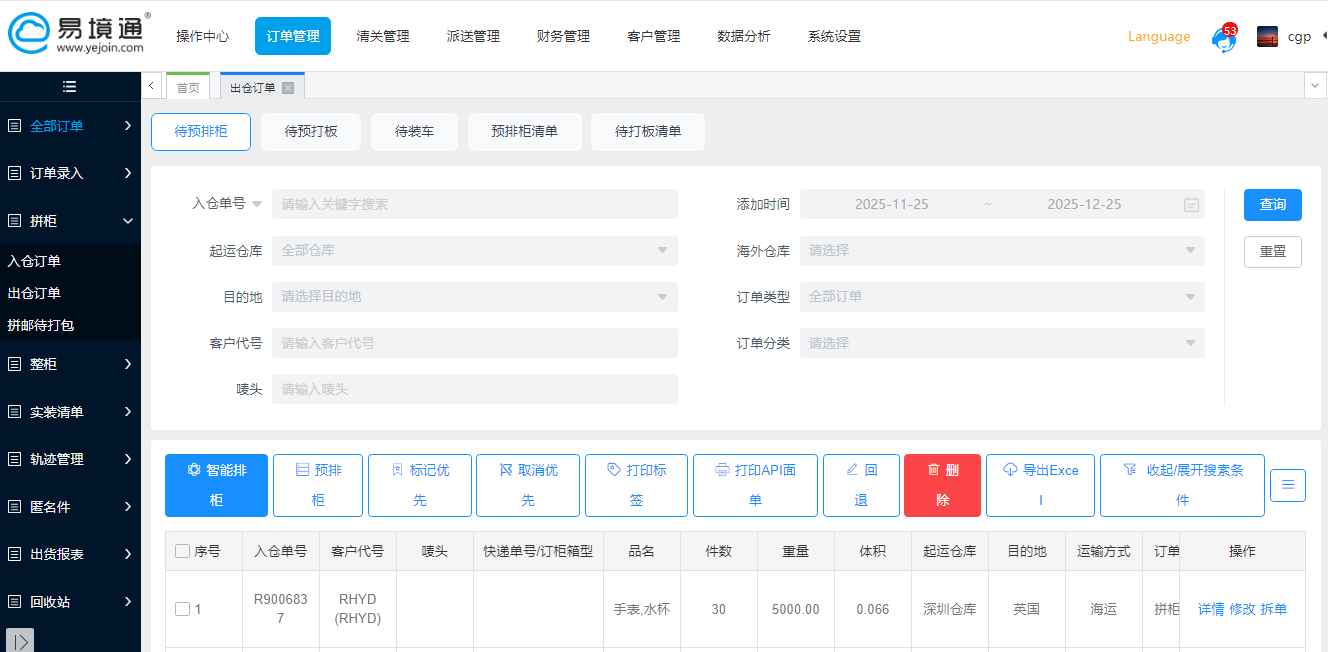The height and width of the screenshot is (652, 1328).
Task: Collapse the 拼柜 sidebar menu
Action: (x=128, y=221)
